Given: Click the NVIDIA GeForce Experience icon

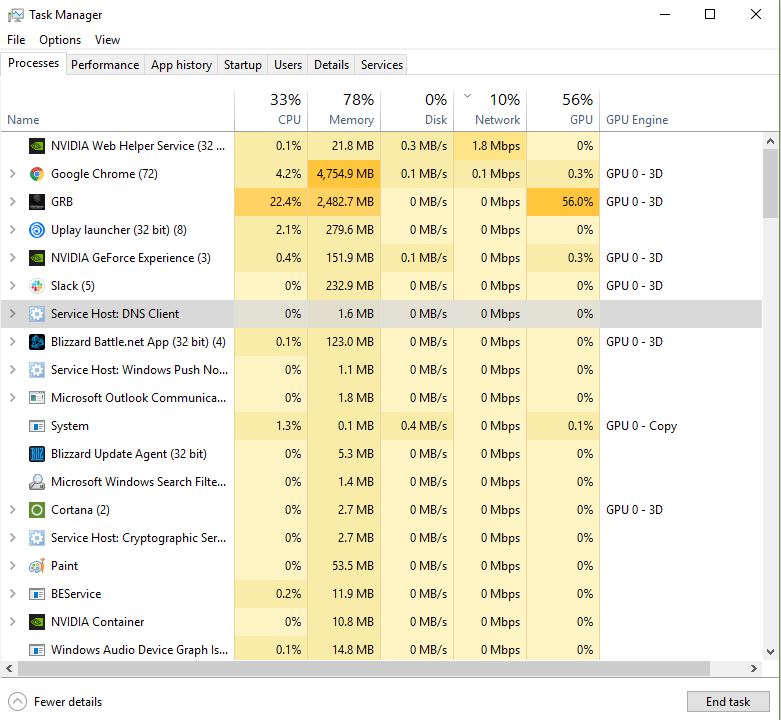Looking at the screenshot, I should click(36, 258).
